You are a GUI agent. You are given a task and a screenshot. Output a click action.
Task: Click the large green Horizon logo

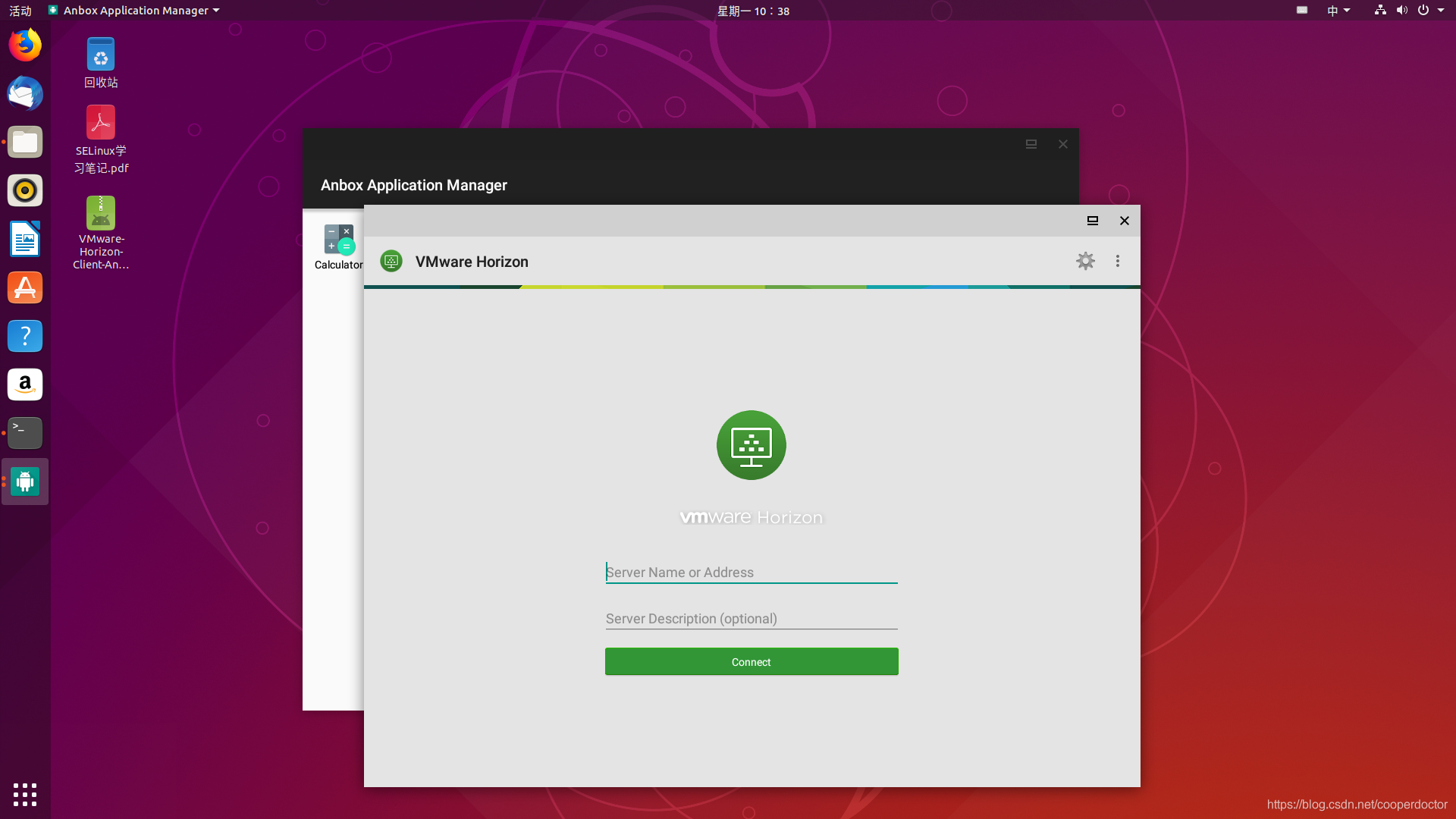(751, 445)
